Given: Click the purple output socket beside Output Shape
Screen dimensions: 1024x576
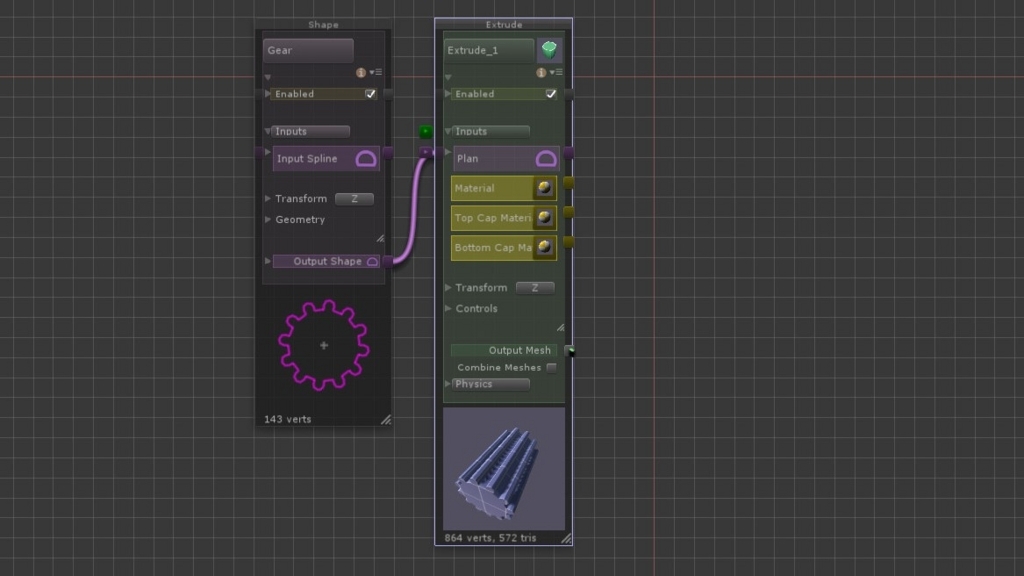Looking at the screenshot, I should [388, 261].
